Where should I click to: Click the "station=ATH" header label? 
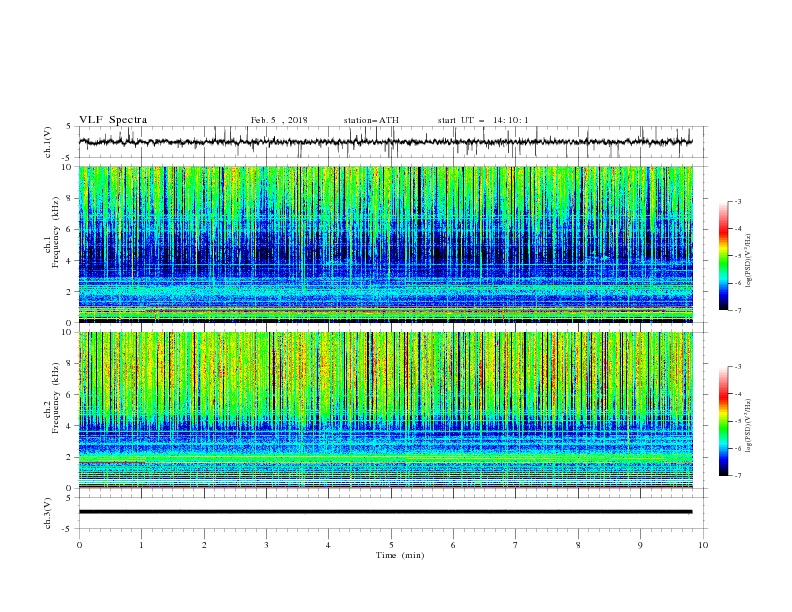371,120
